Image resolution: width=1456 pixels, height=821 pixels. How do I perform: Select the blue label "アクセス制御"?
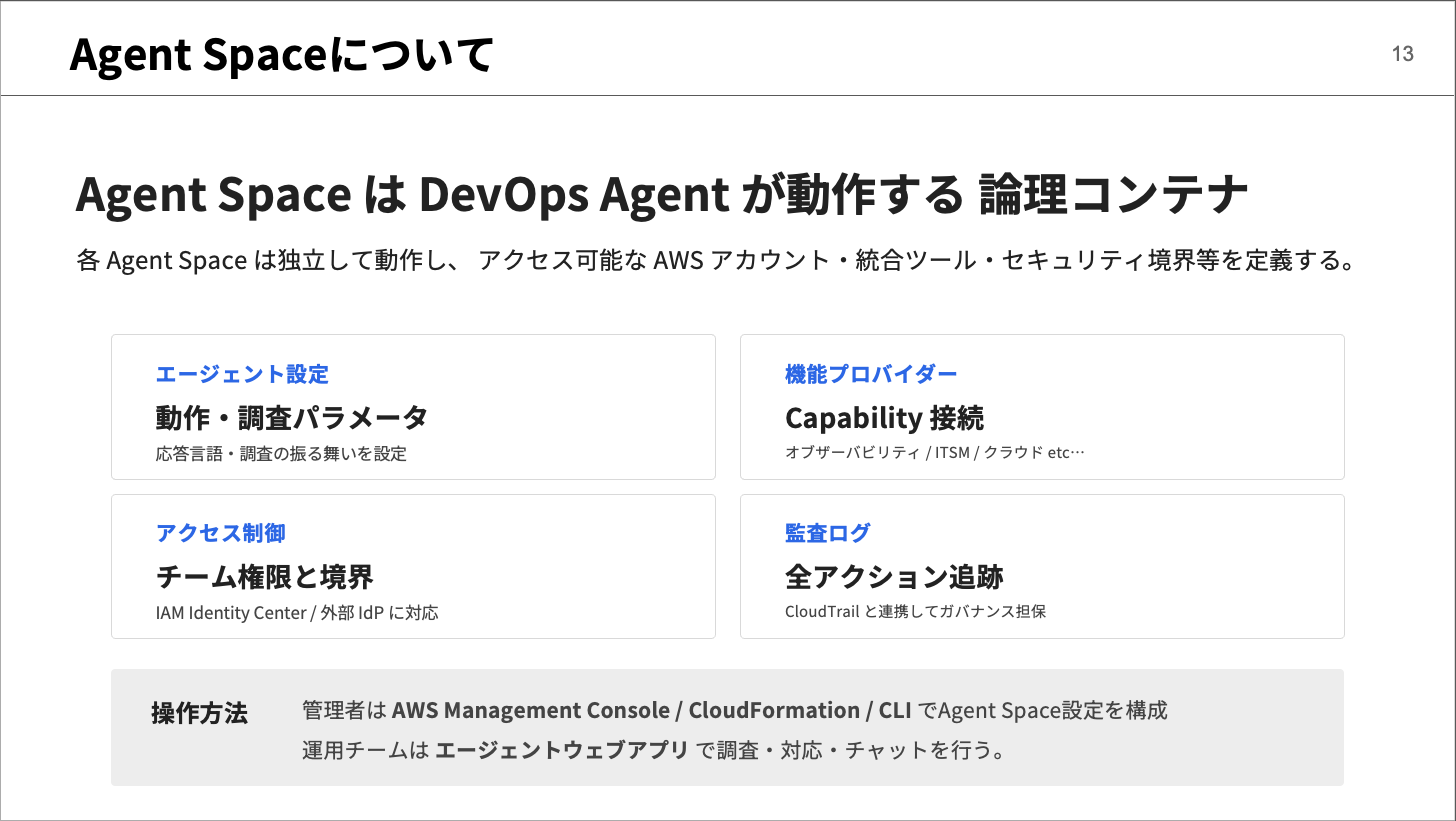point(221,533)
